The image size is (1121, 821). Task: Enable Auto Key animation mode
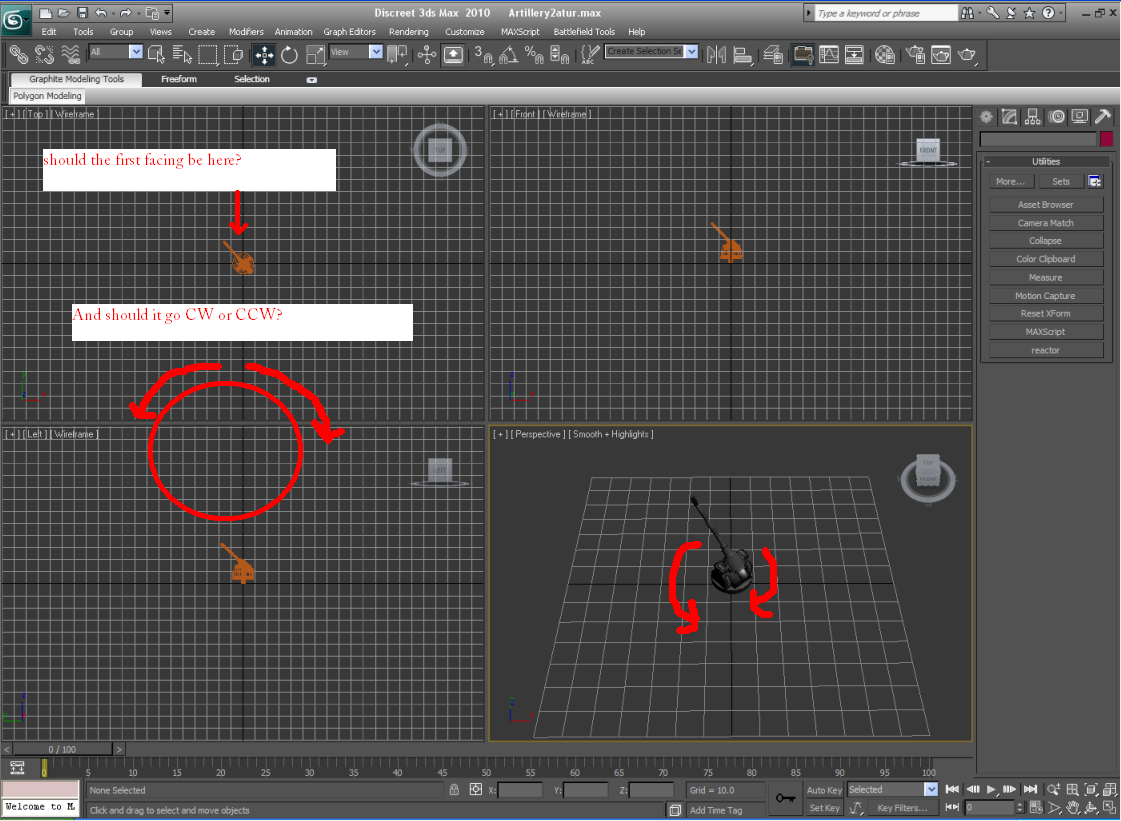(822, 790)
